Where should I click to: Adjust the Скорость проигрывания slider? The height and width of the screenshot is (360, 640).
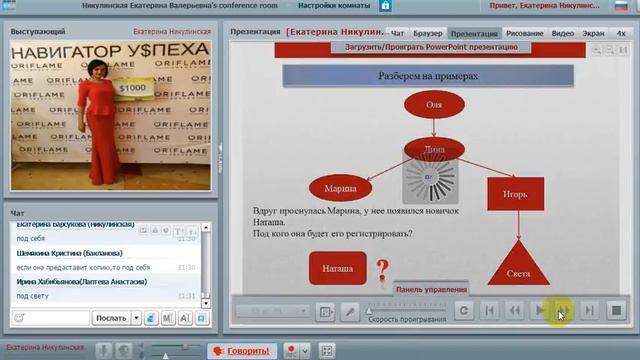[369, 311]
